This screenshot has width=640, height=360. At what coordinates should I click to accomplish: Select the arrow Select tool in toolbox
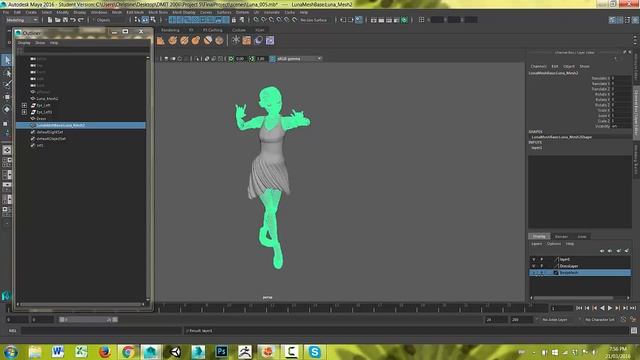point(7,60)
